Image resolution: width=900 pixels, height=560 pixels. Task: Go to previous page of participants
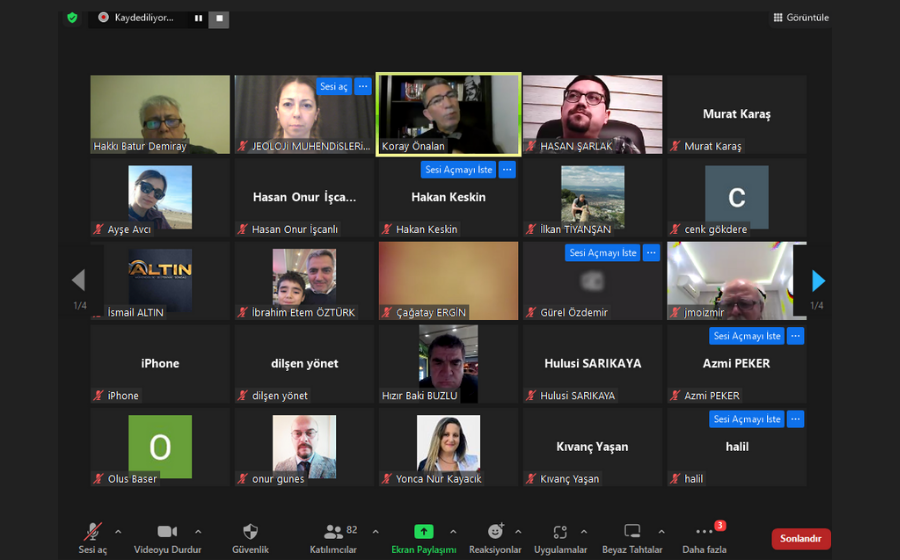tap(79, 281)
